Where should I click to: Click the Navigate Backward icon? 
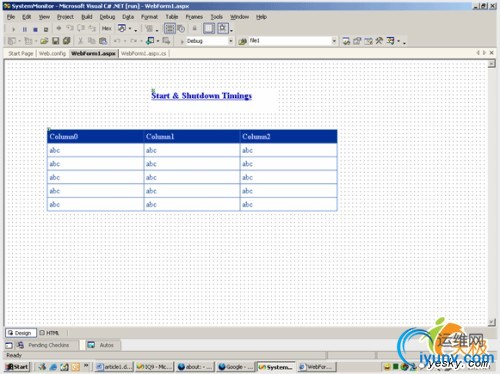[x=151, y=41]
